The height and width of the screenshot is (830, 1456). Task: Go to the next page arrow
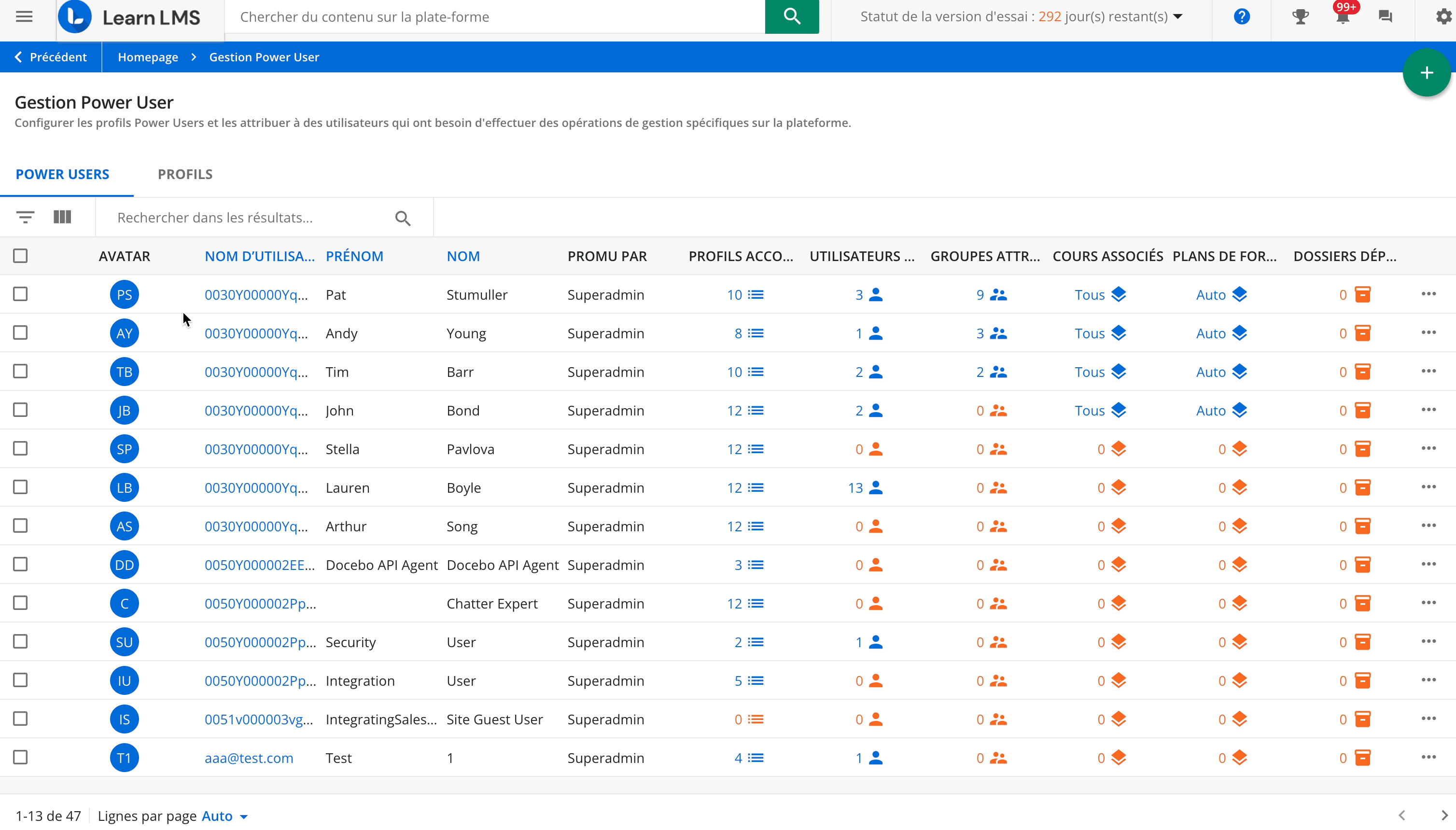[x=1444, y=816]
